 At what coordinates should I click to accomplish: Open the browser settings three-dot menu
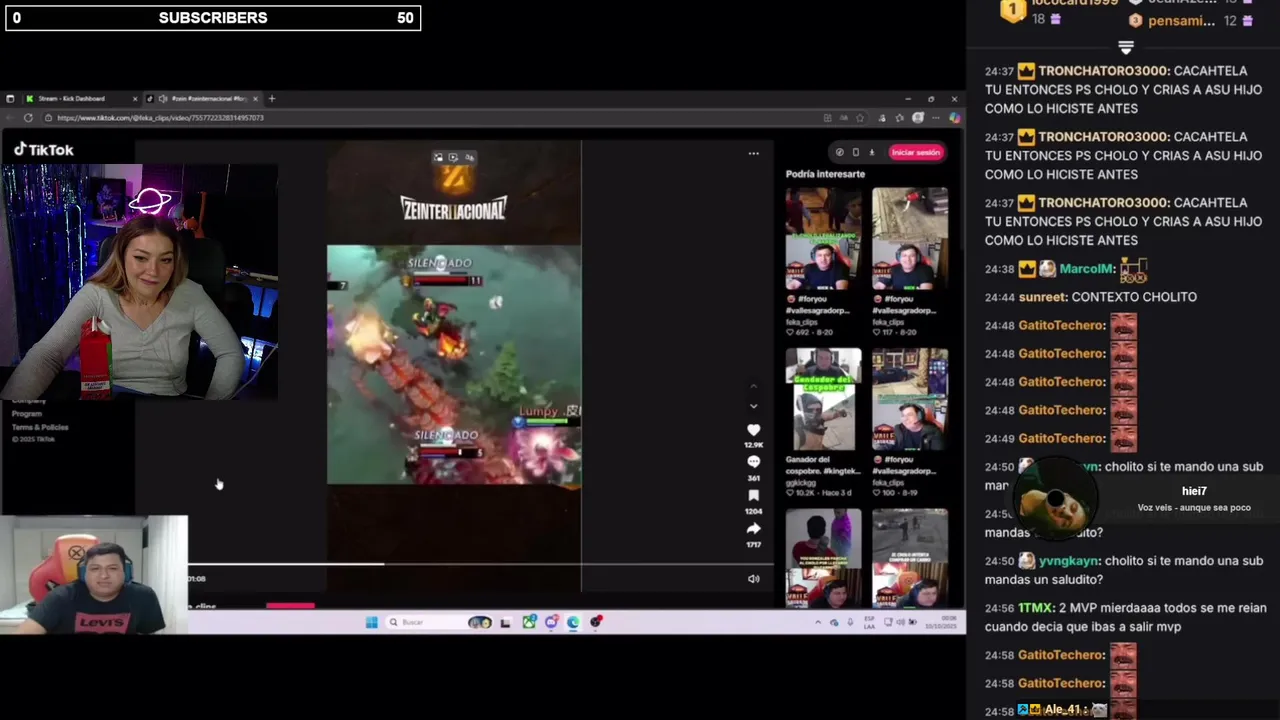(936, 118)
